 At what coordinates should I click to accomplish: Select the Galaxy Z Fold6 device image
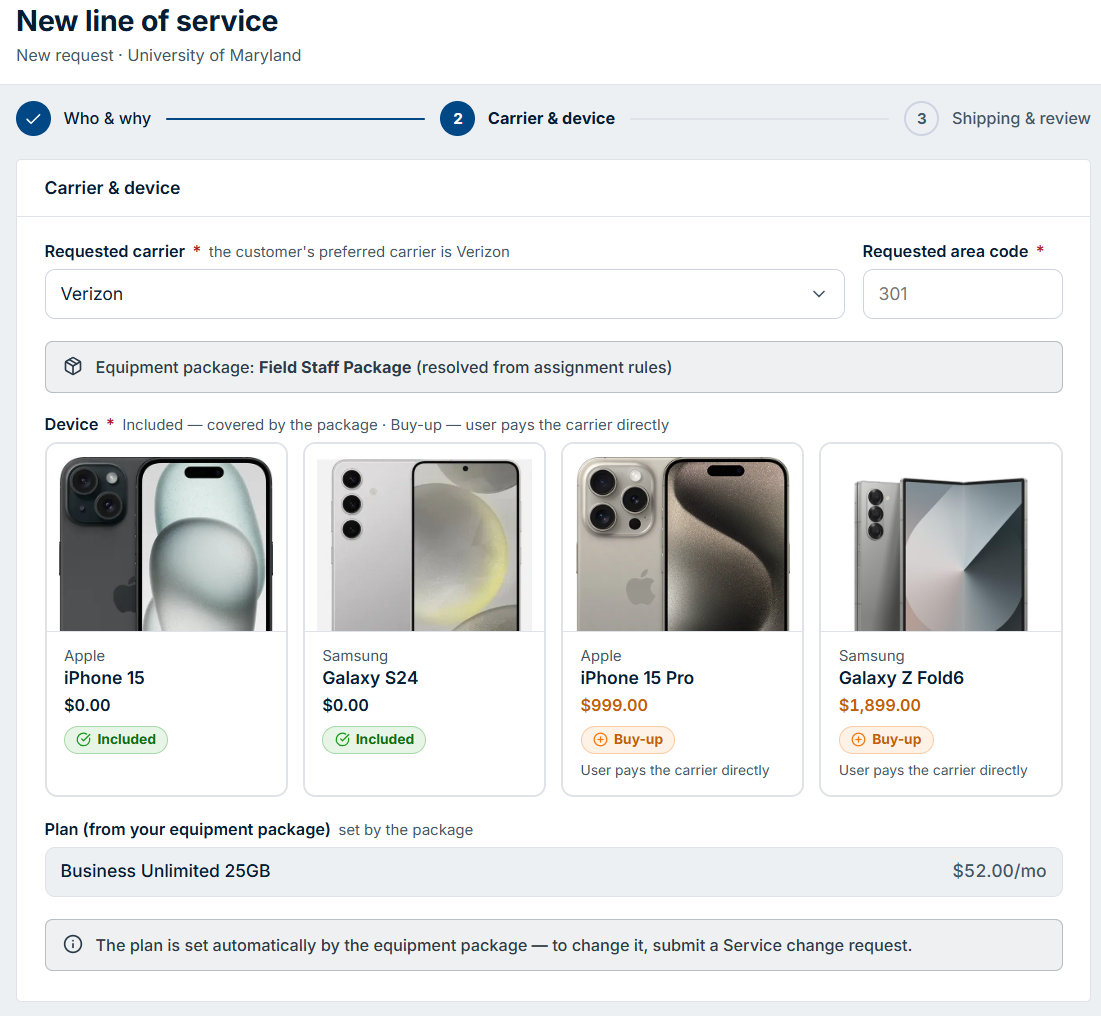point(941,553)
